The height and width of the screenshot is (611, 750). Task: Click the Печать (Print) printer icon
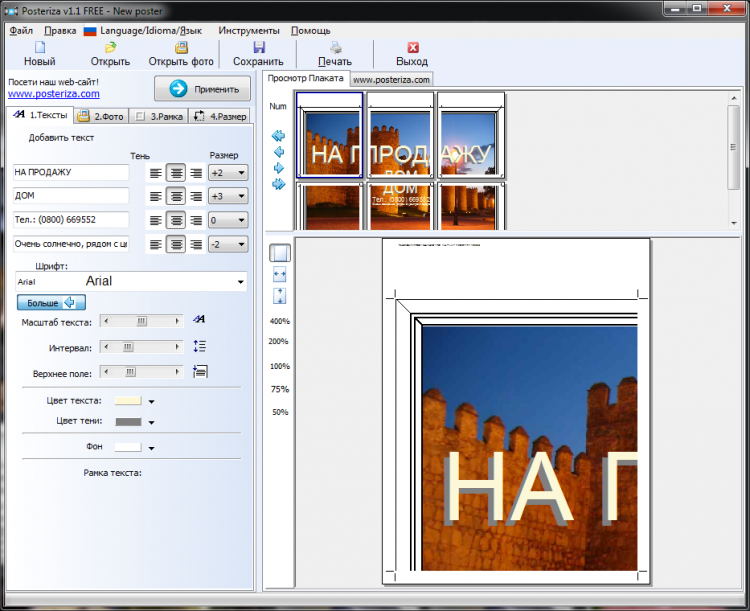tap(336, 47)
